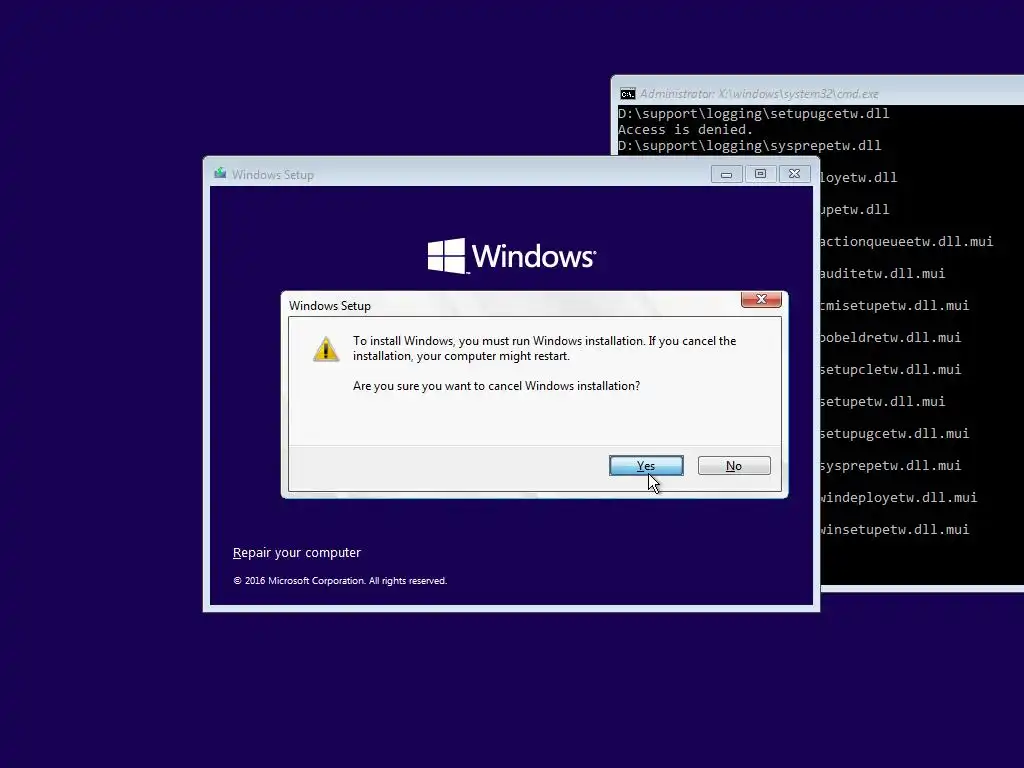Click the 'Are you sure' question text
Screen dimensions: 1024x768
pyautogui.click(x=496, y=386)
